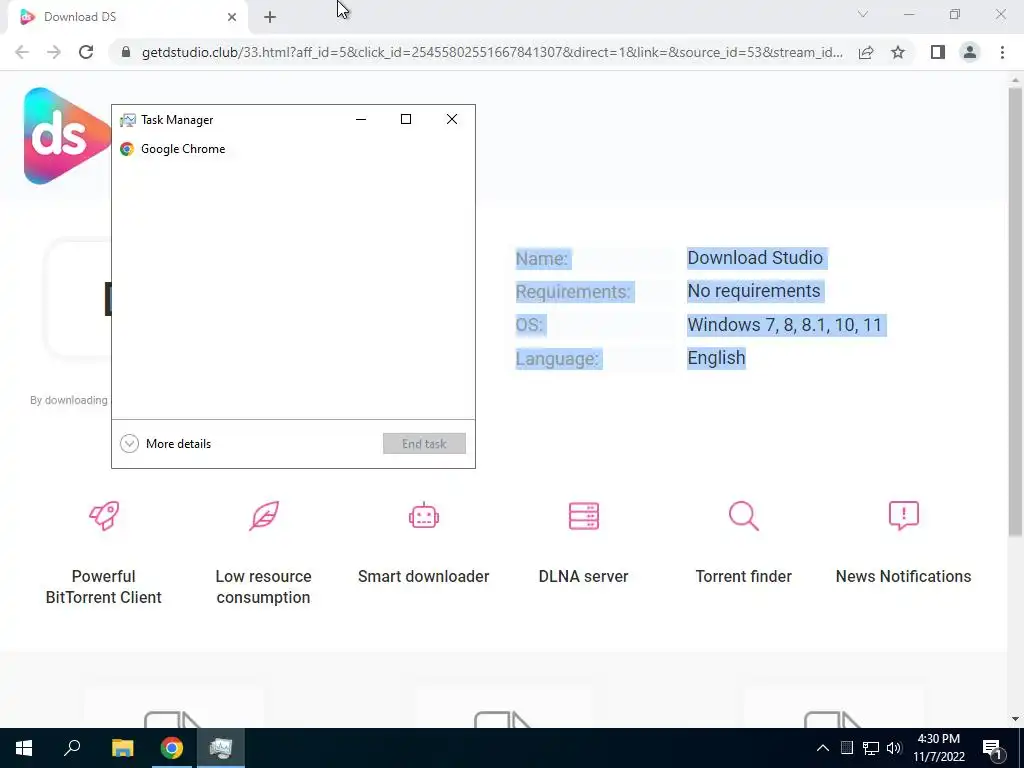This screenshot has height=768, width=1024.
Task: Click the Torrent finder label
Action: [x=743, y=577]
